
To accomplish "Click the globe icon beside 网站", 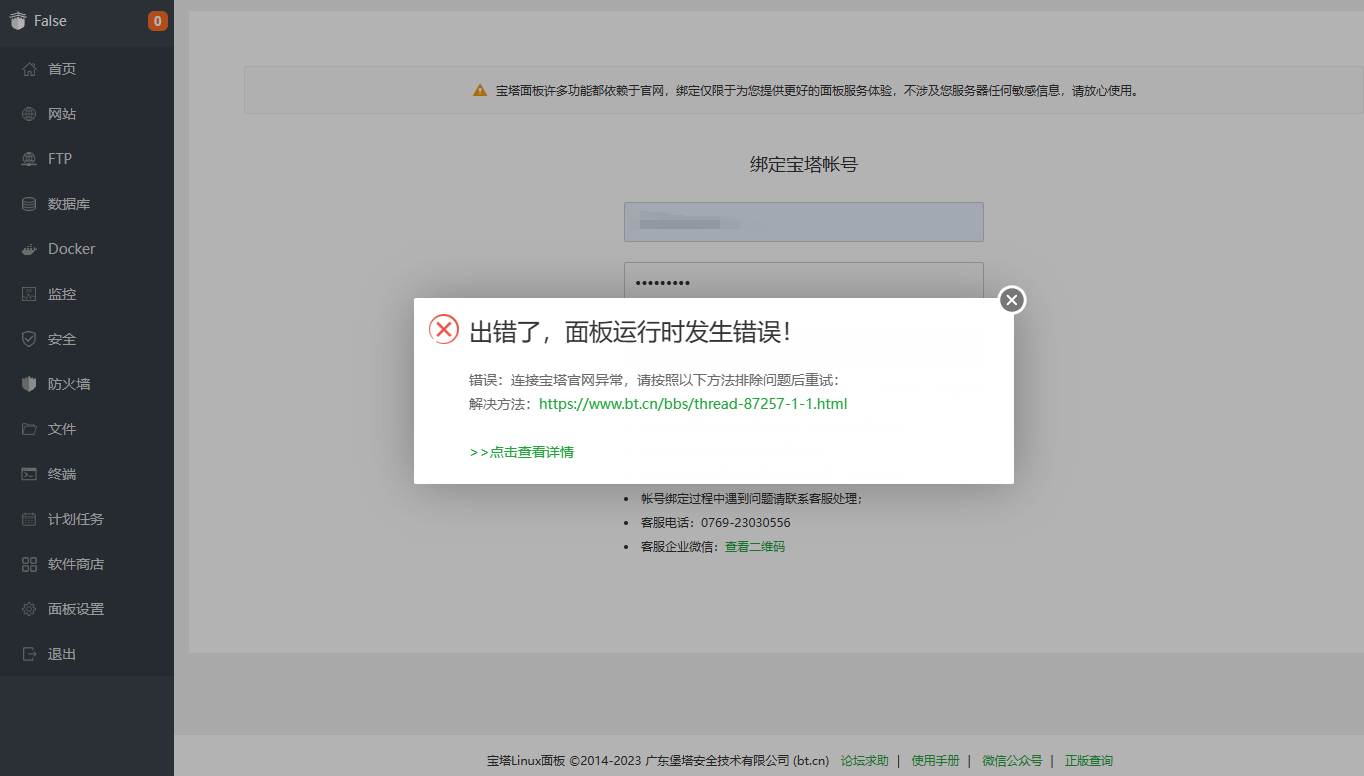I will click(x=29, y=114).
